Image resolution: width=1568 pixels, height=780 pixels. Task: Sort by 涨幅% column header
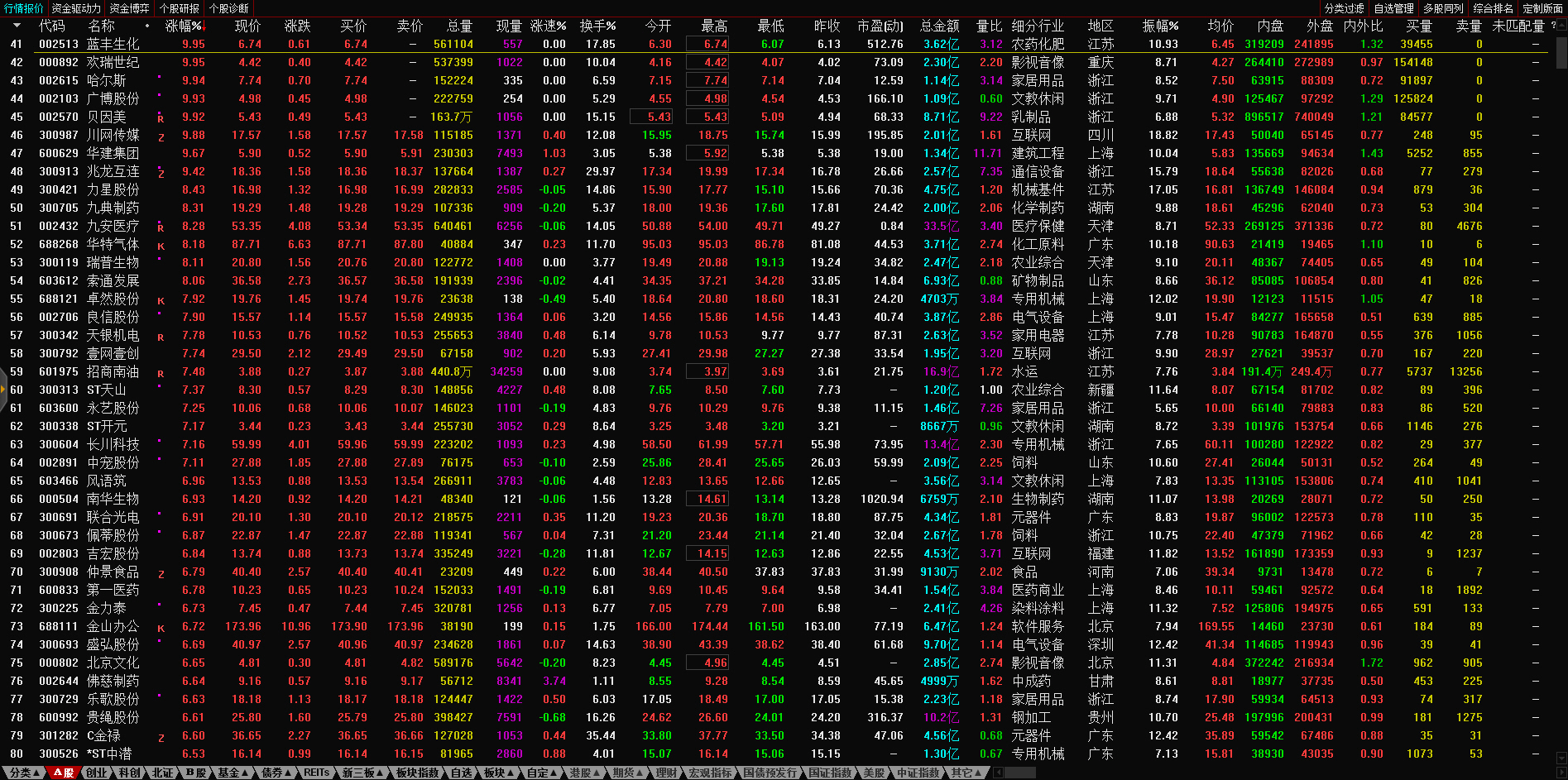[x=183, y=26]
